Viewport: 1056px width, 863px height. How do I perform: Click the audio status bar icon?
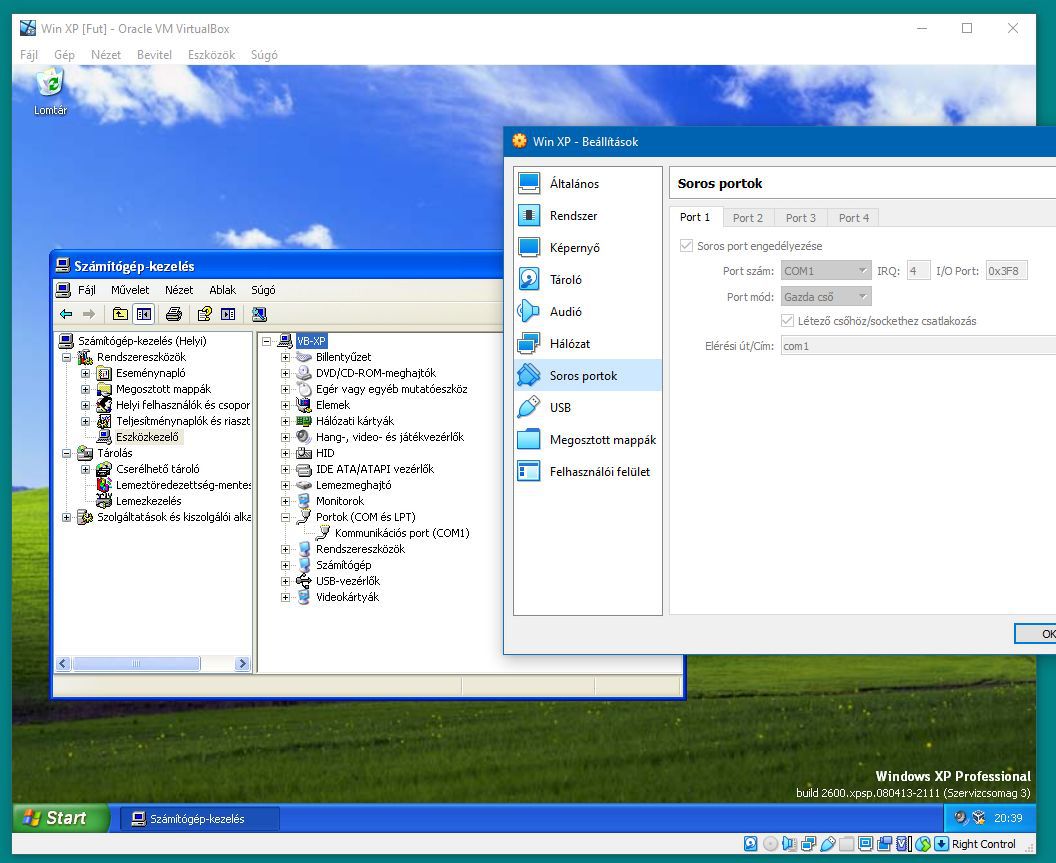(789, 843)
